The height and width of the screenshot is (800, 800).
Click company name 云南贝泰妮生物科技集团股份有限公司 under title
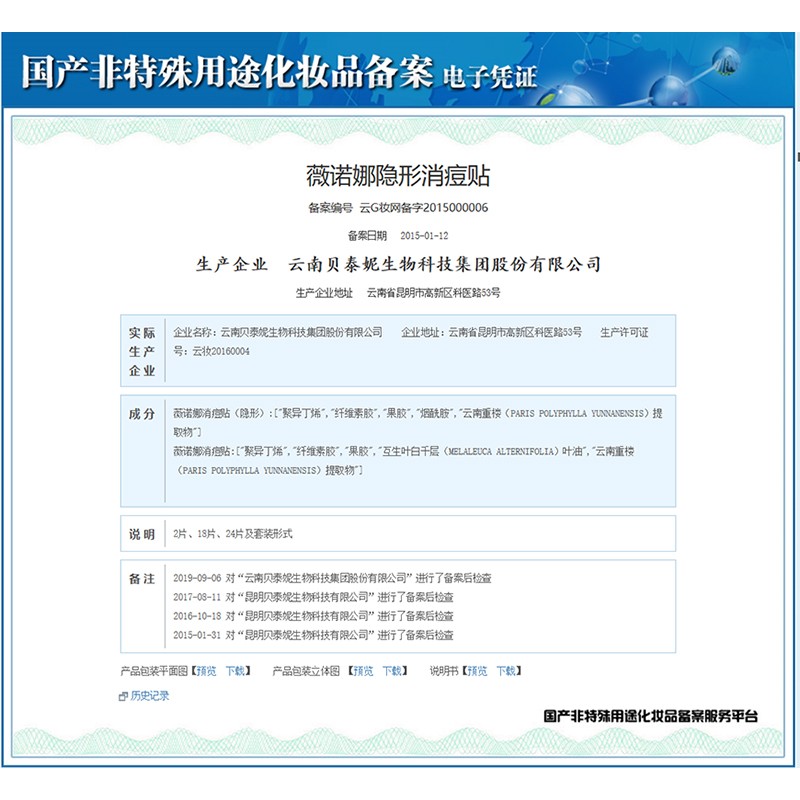(444, 265)
